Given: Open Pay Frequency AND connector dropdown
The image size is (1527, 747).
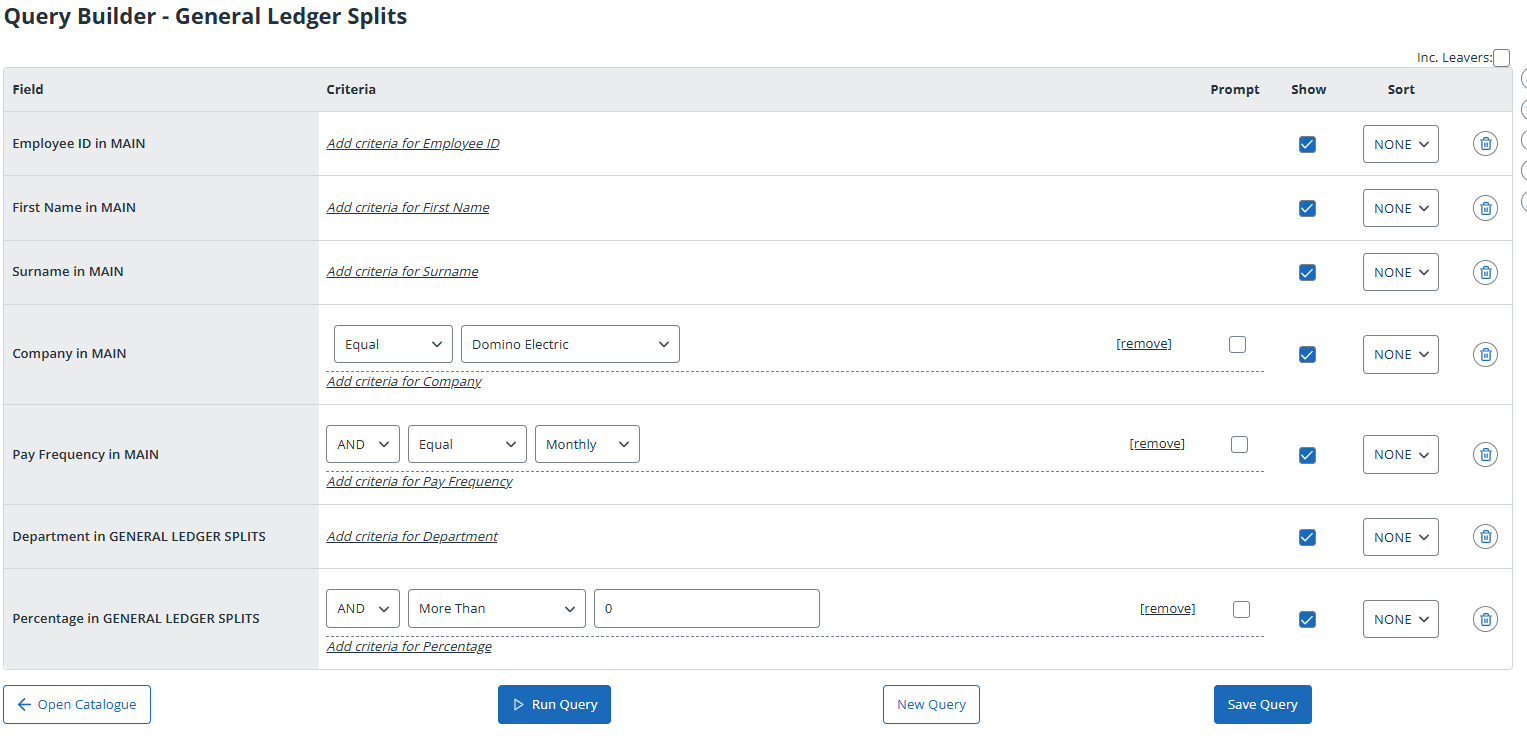Looking at the screenshot, I should [363, 444].
